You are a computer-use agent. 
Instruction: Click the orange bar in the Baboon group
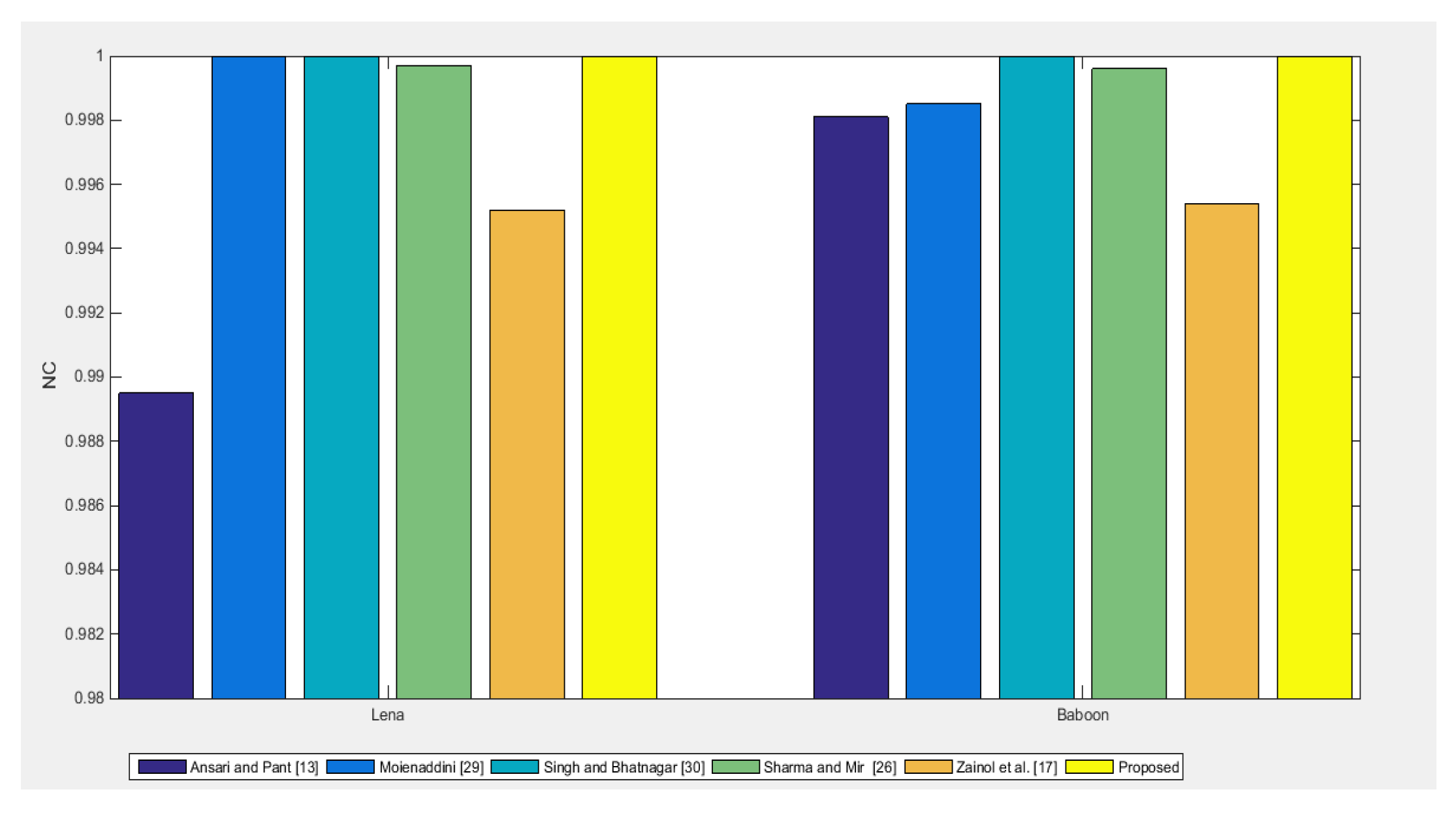pos(1221,451)
